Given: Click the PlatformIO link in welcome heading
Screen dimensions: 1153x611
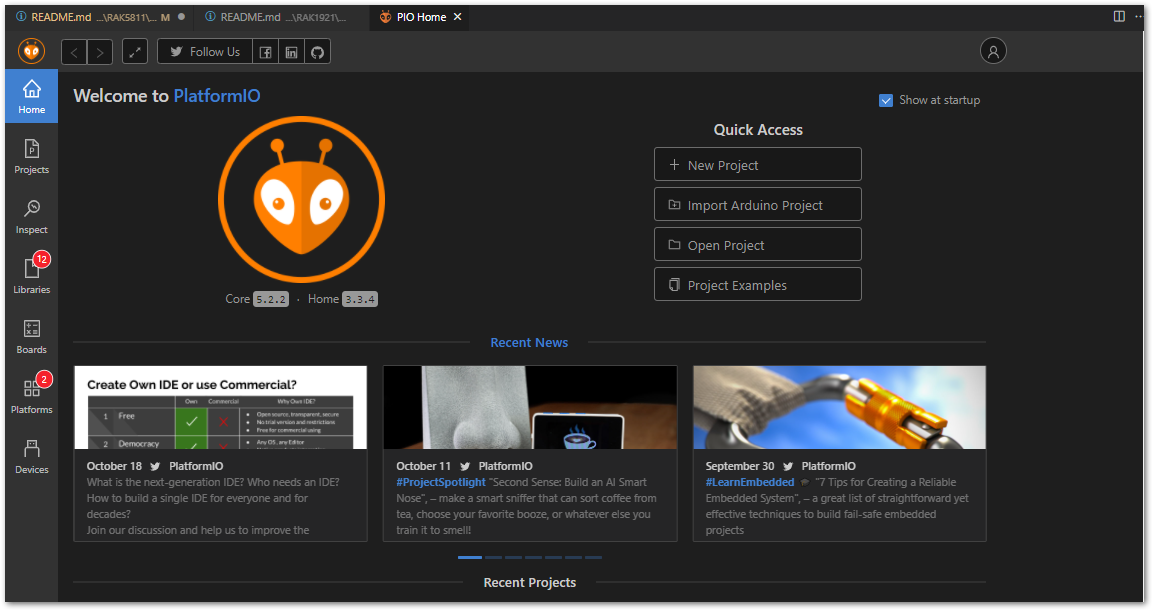Looking at the screenshot, I should [217, 96].
